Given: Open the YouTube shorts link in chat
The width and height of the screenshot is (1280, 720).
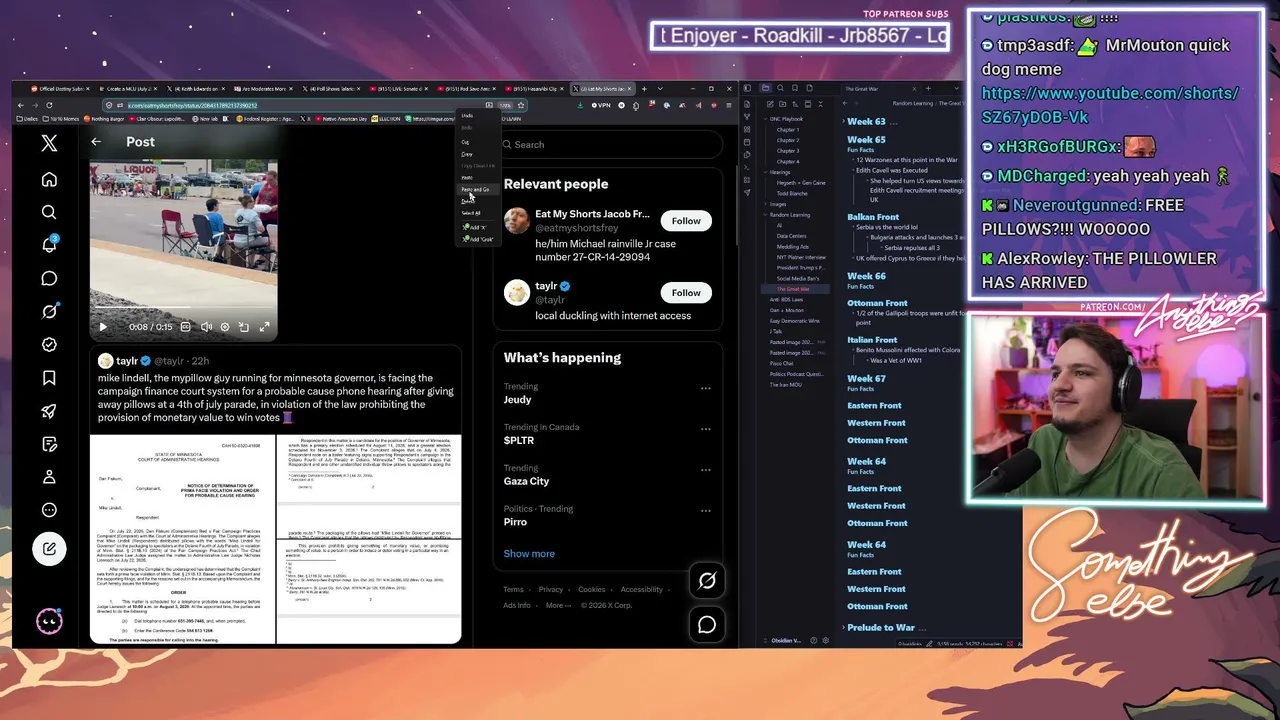Looking at the screenshot, I should (x=1110, y=105).
